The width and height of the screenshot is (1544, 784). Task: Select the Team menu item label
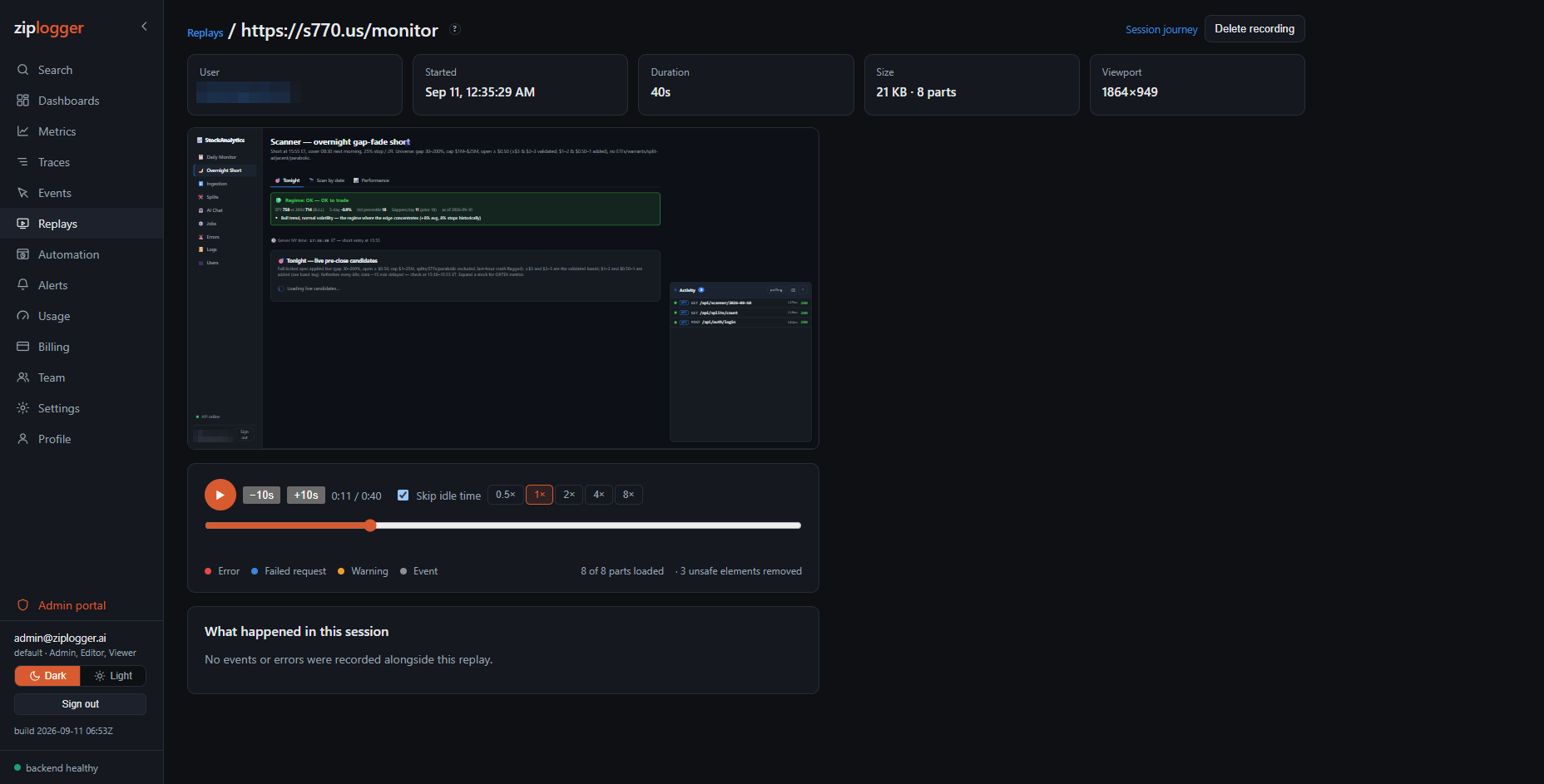pos(52,377)
